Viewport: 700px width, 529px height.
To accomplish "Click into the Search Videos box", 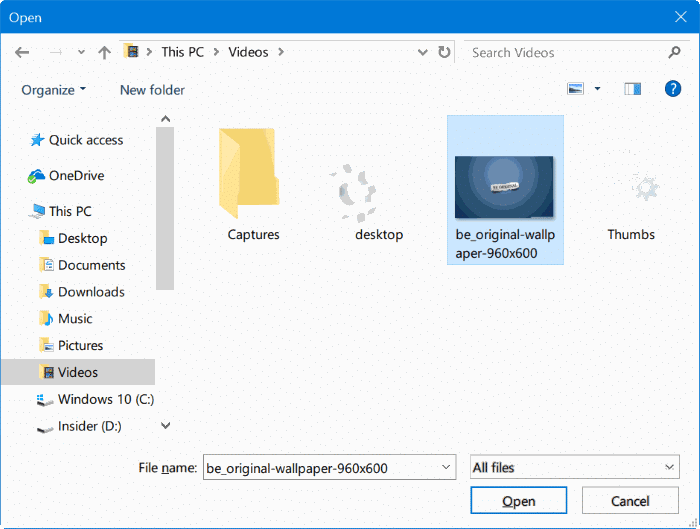I will tap(566, 53).
